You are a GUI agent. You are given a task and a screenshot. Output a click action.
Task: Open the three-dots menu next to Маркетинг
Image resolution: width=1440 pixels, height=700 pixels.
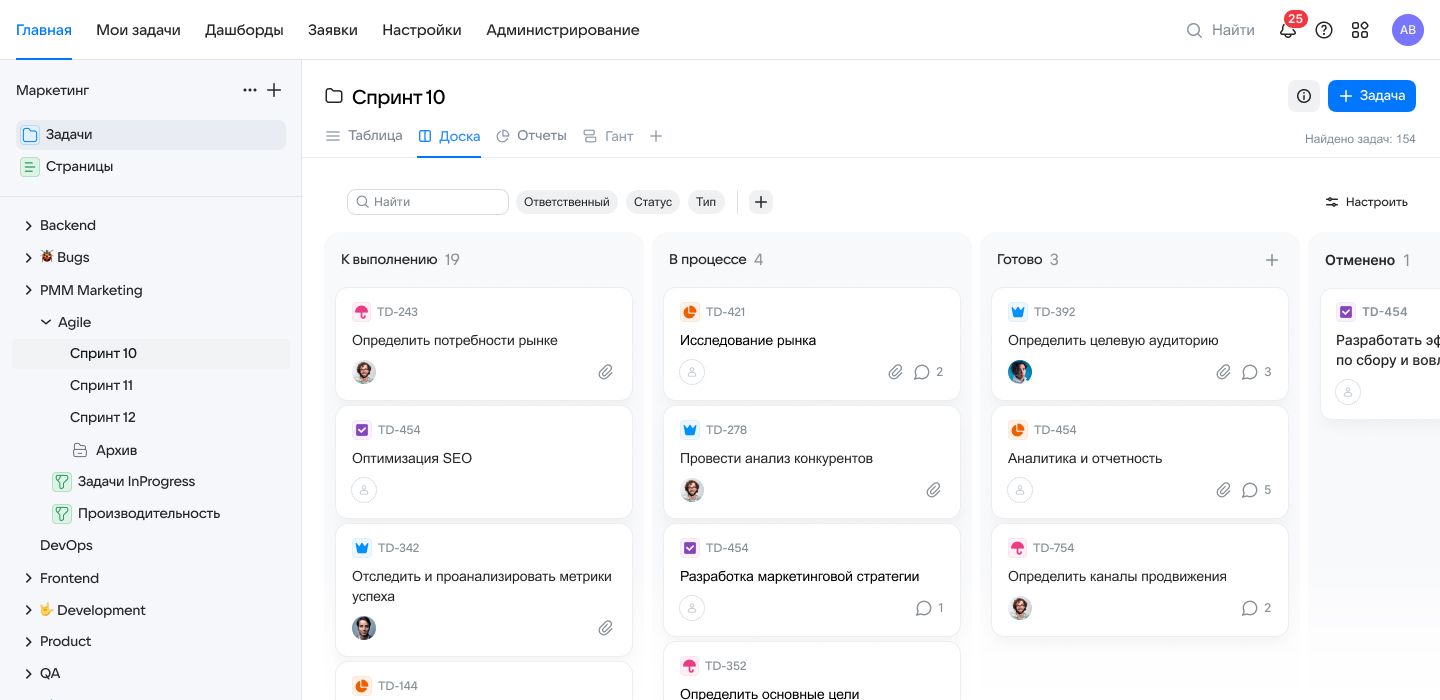pyautogui.click(x=250, y=90)
